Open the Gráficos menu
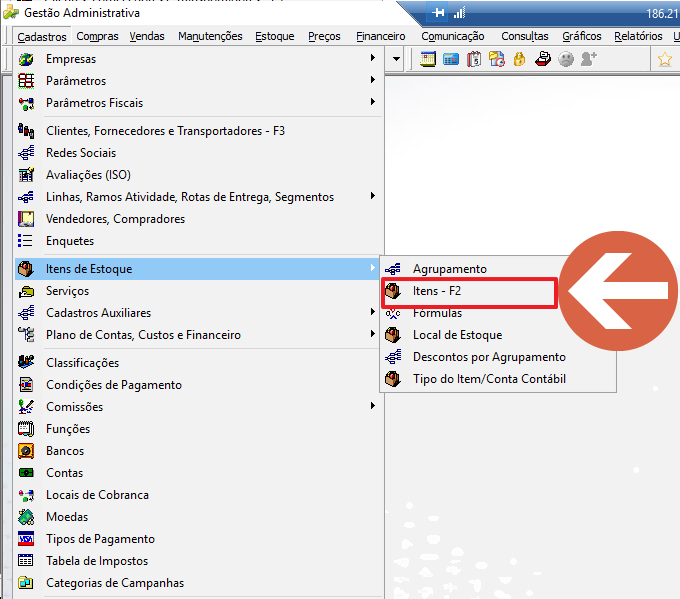Screen dimensions: 680x599 click(x=582, y=36)
